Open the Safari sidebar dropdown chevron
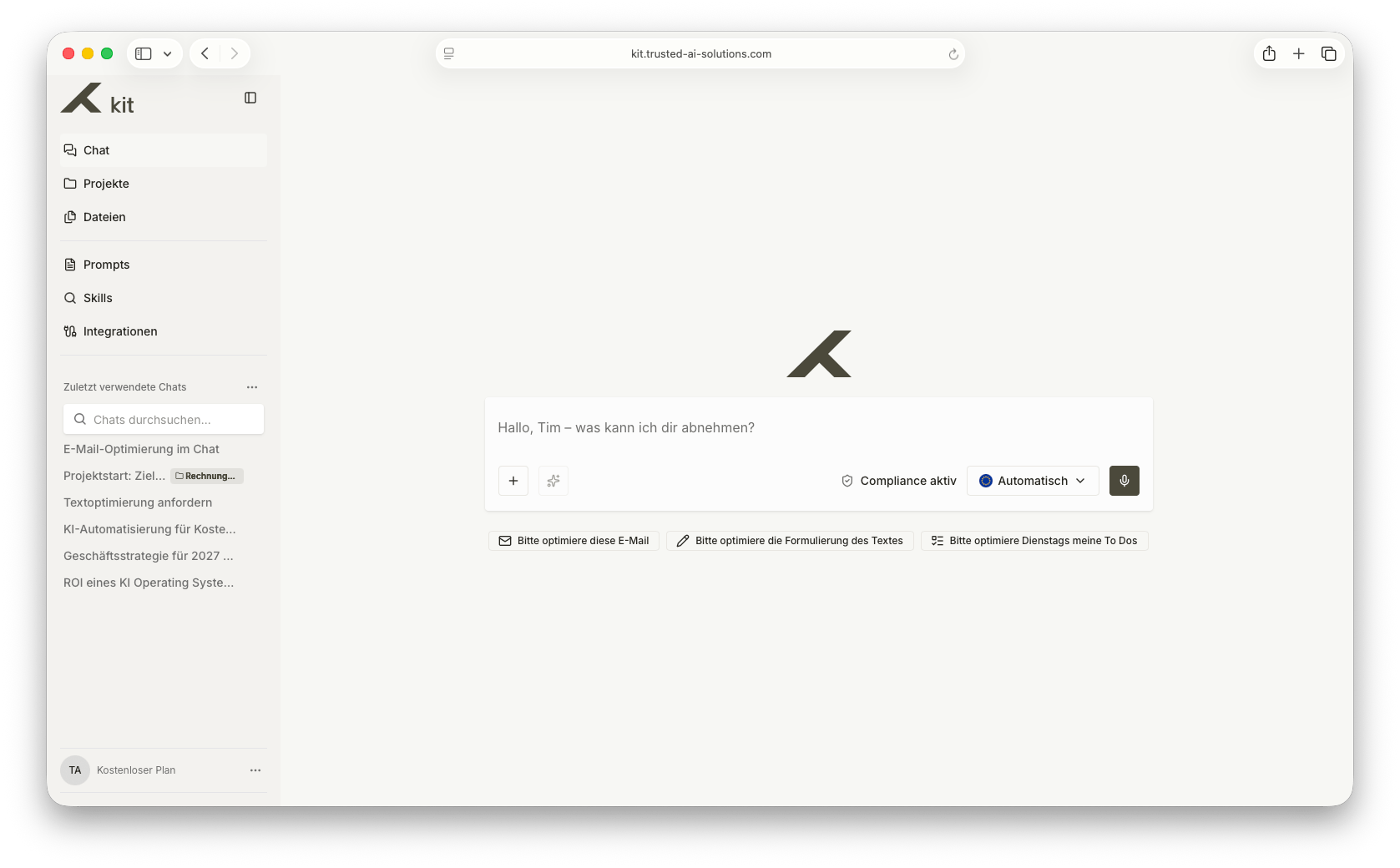The image size is (1400, 868). click(167, 53)
